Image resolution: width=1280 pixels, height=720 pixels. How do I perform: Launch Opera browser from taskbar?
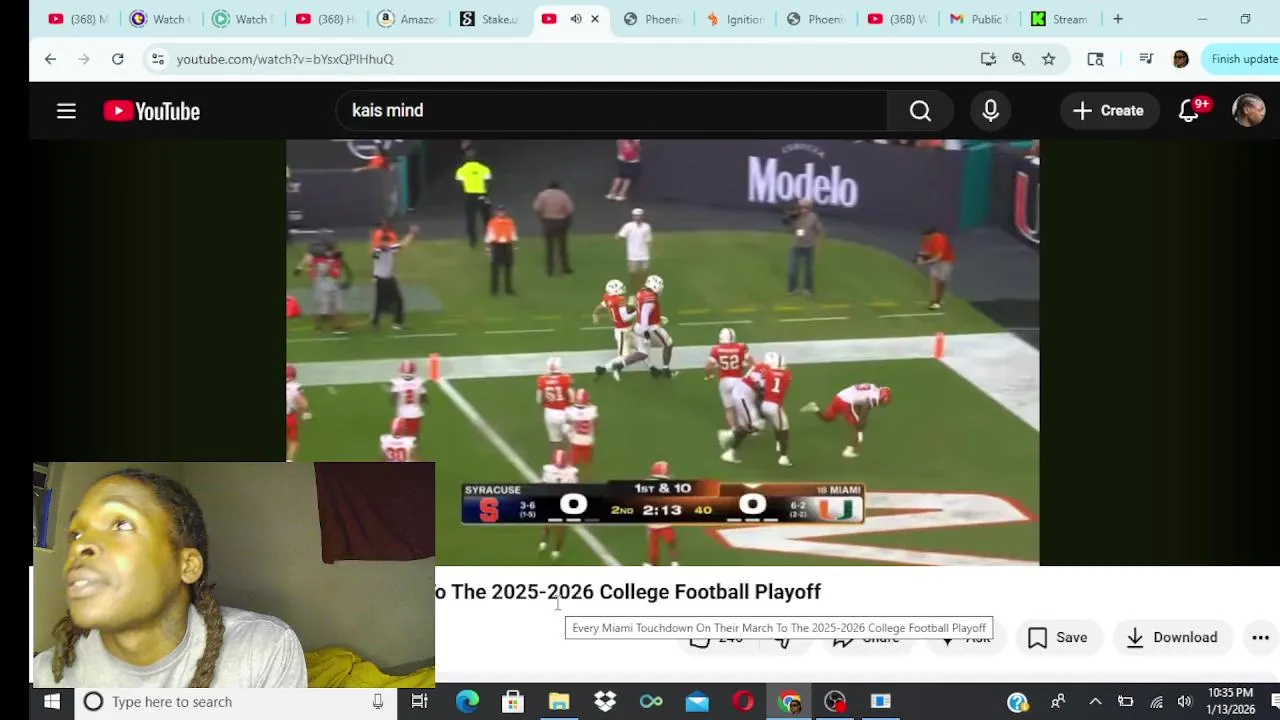tap(743, 702)
